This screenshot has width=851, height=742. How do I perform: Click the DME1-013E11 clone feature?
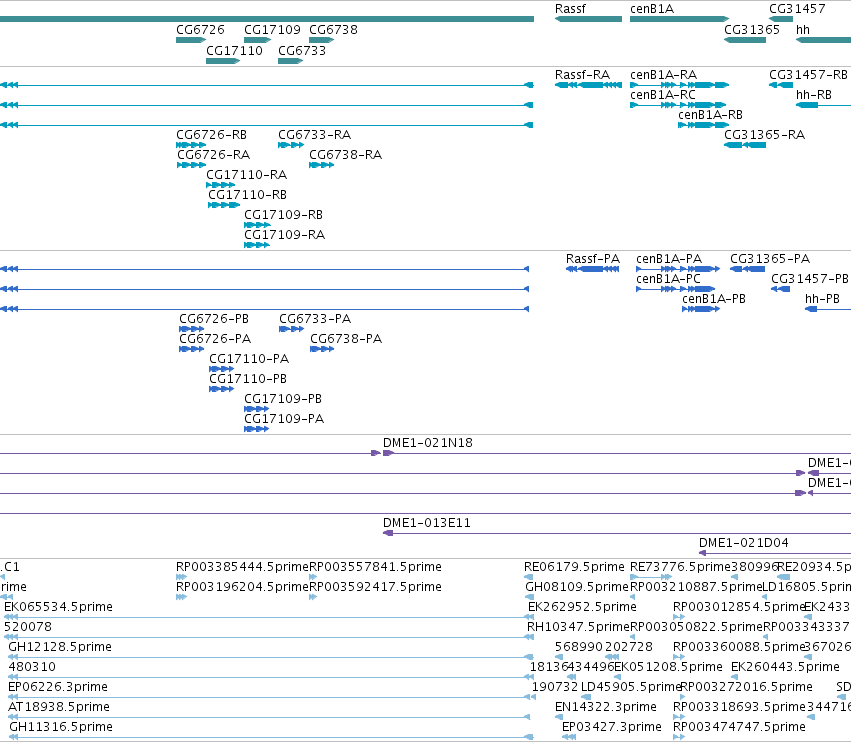pyautogui.click(x=617, y=534)
